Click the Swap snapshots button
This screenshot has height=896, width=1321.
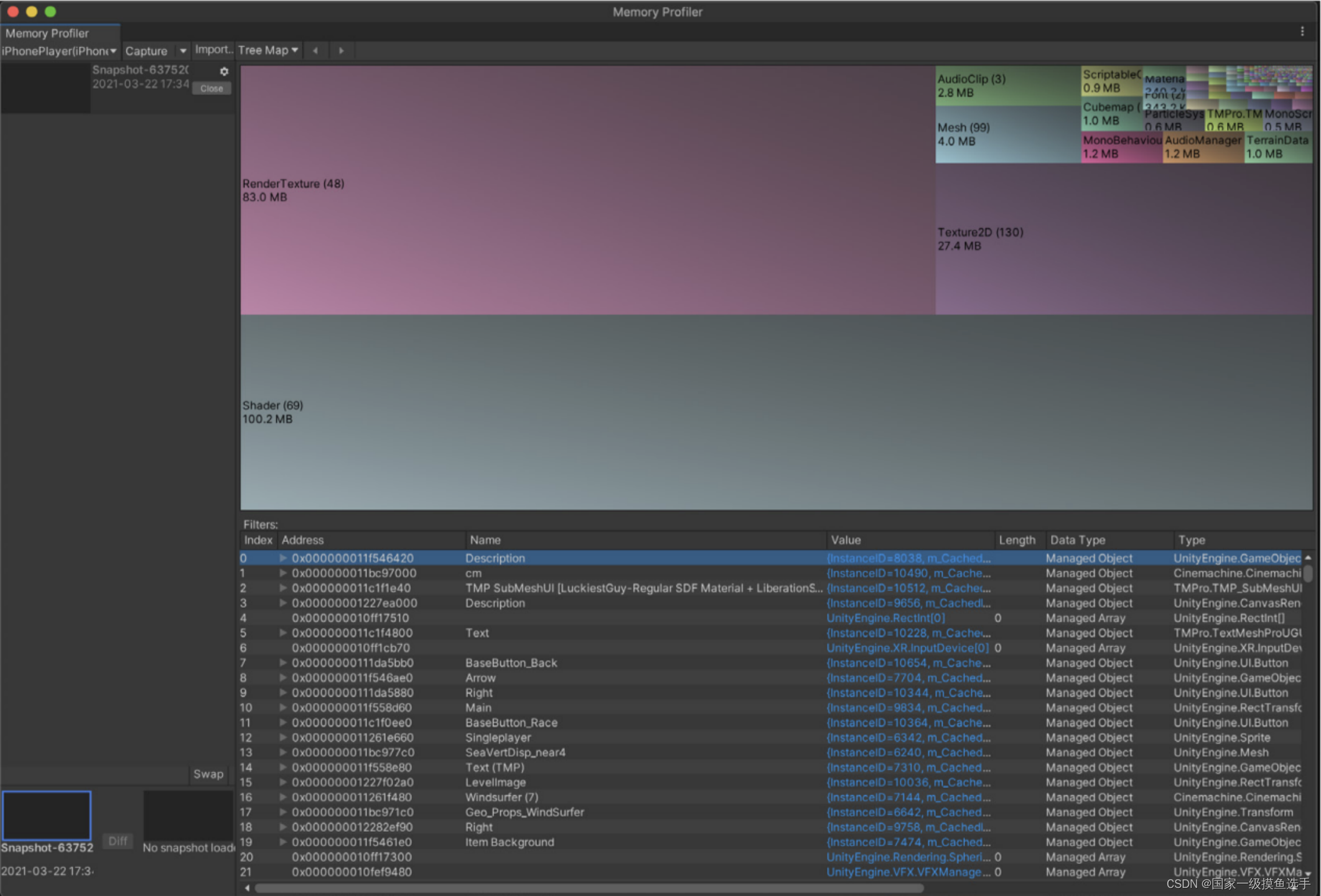coord(208,774)
